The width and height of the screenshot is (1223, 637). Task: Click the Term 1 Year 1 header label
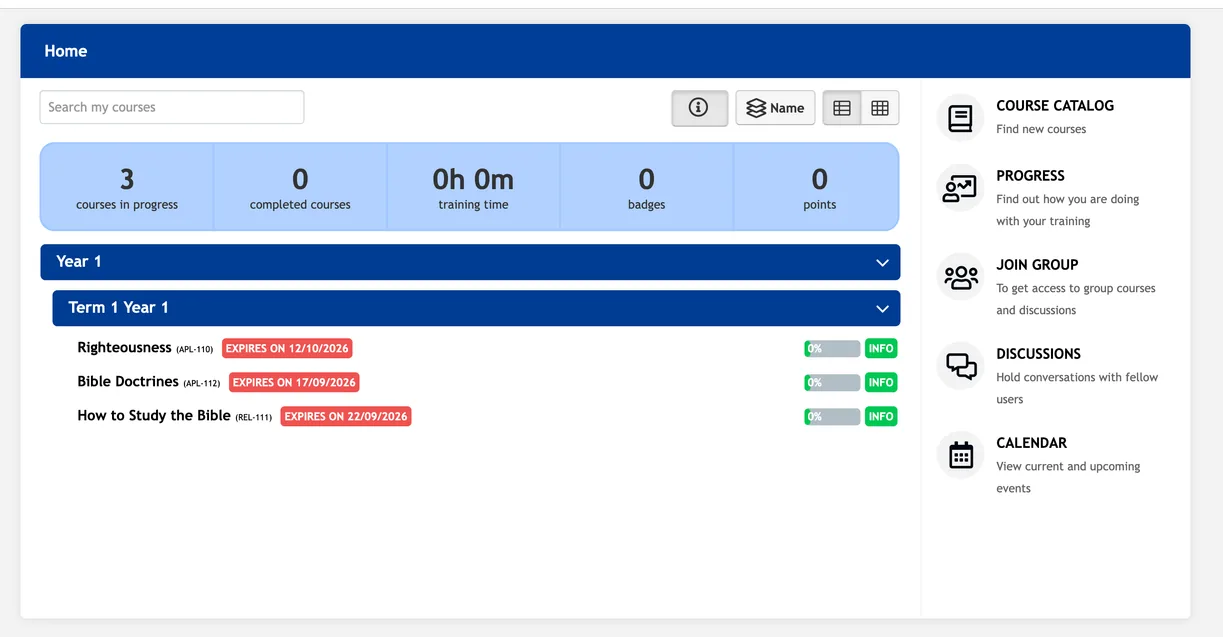point(118,308)
